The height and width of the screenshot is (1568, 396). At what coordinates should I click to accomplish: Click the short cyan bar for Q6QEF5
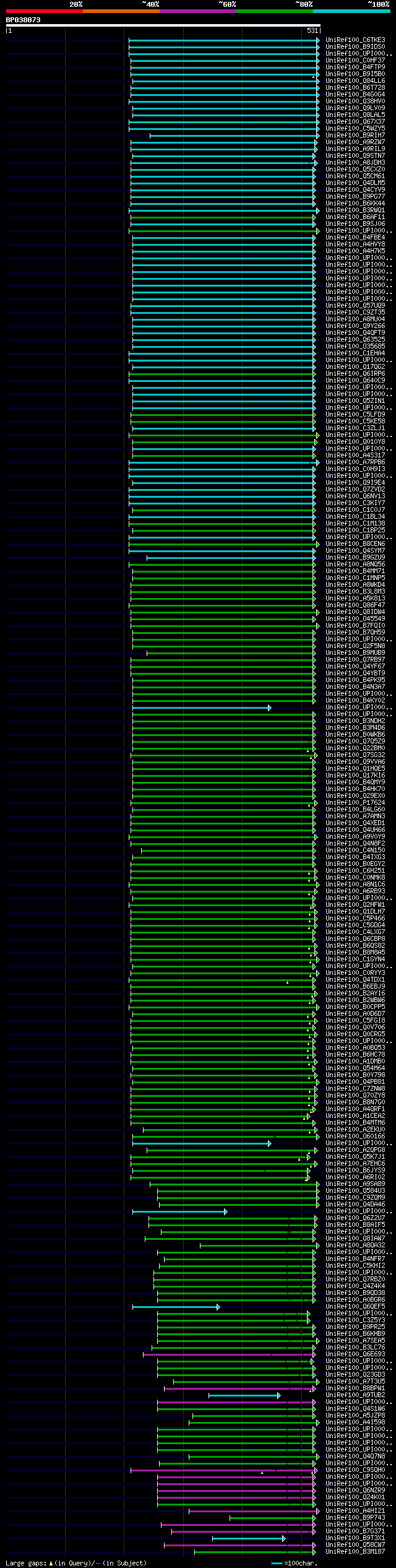click(176, 1307)
